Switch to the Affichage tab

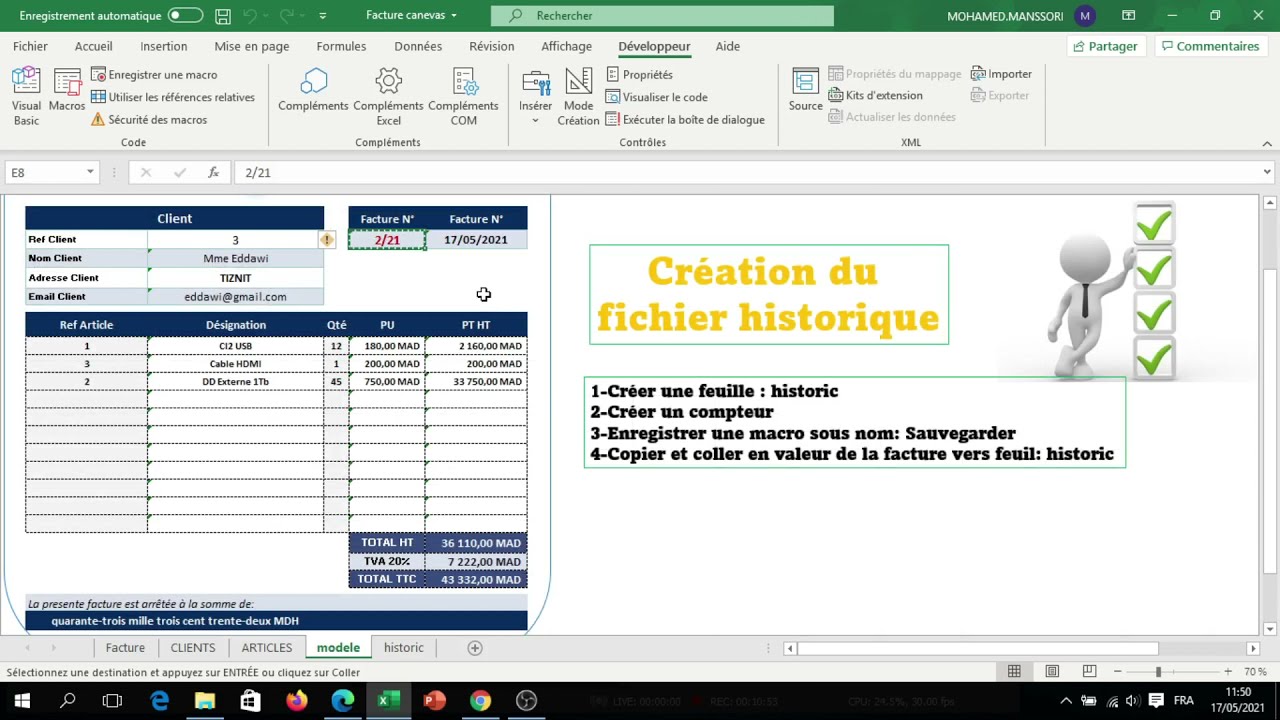(566, 46)
